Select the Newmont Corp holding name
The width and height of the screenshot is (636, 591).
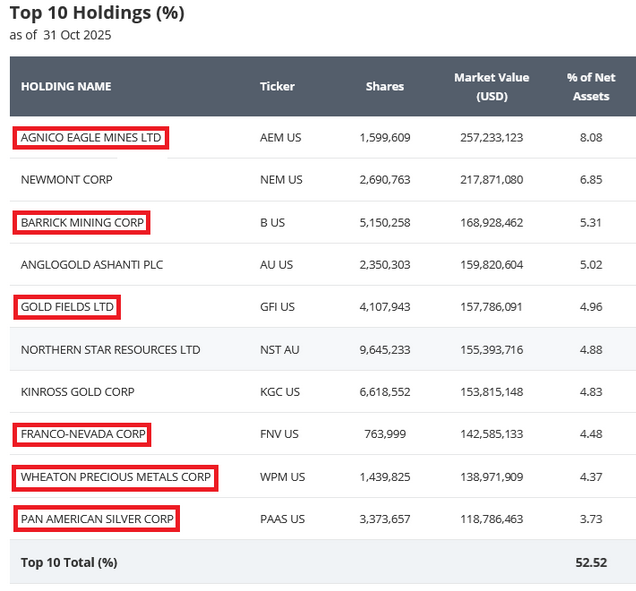pos(67,180)
